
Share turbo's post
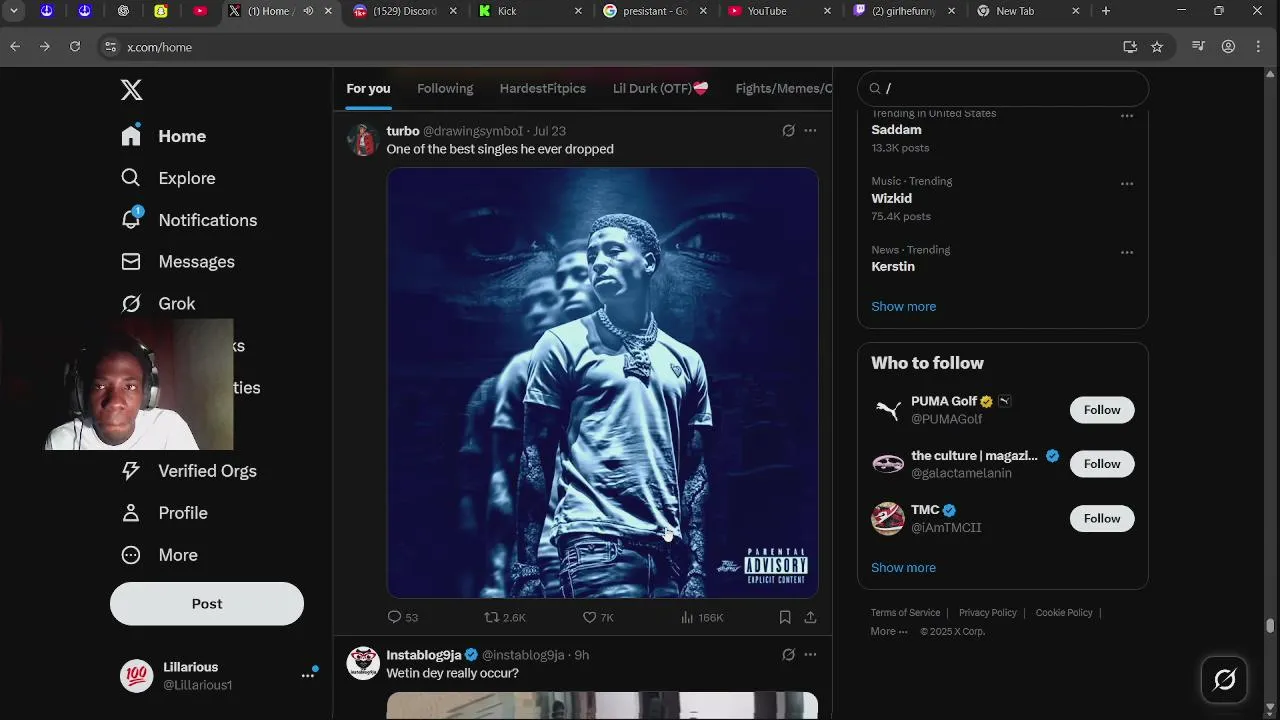(x=810, y=617)
